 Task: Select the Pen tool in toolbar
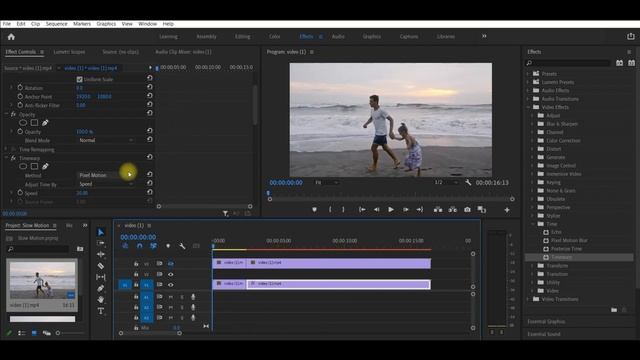[101, 289]
